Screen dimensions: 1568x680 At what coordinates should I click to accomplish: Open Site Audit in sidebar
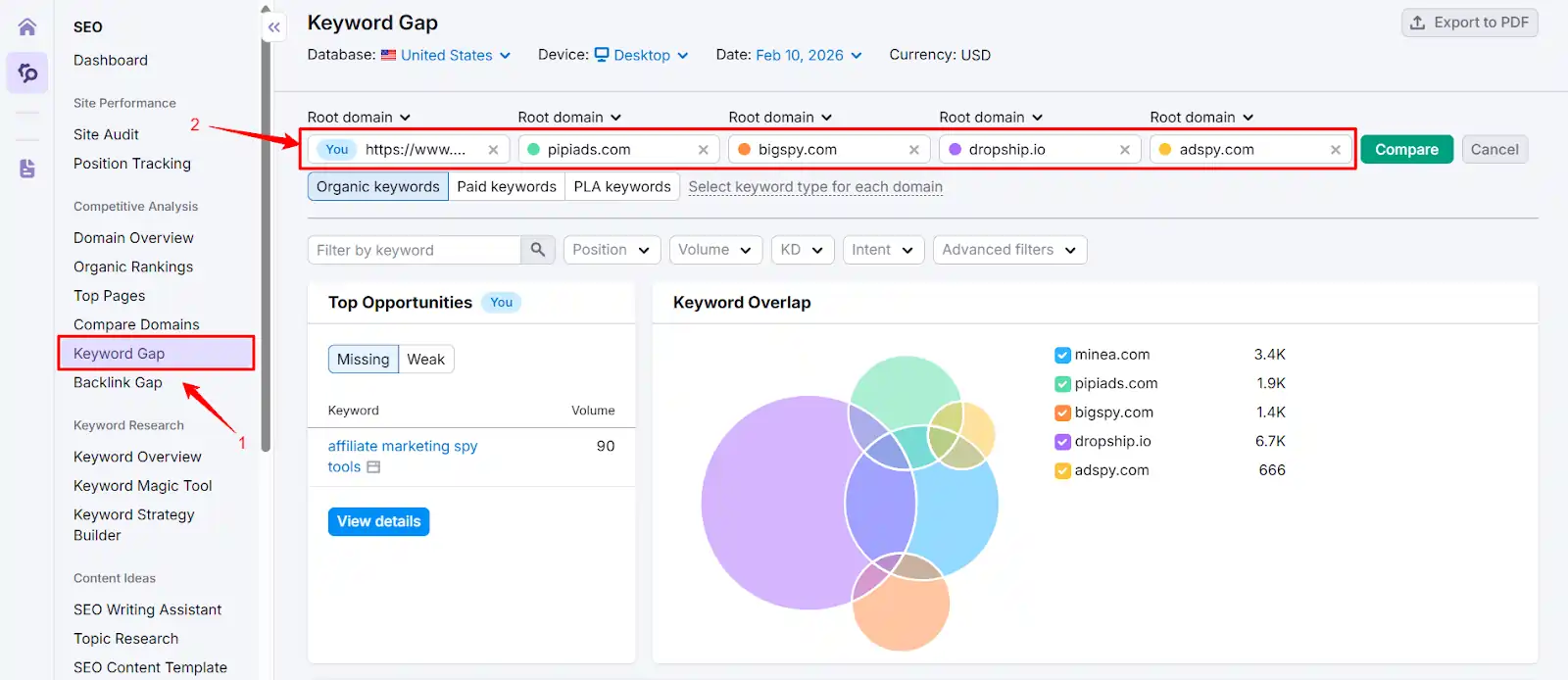point(106,135)
